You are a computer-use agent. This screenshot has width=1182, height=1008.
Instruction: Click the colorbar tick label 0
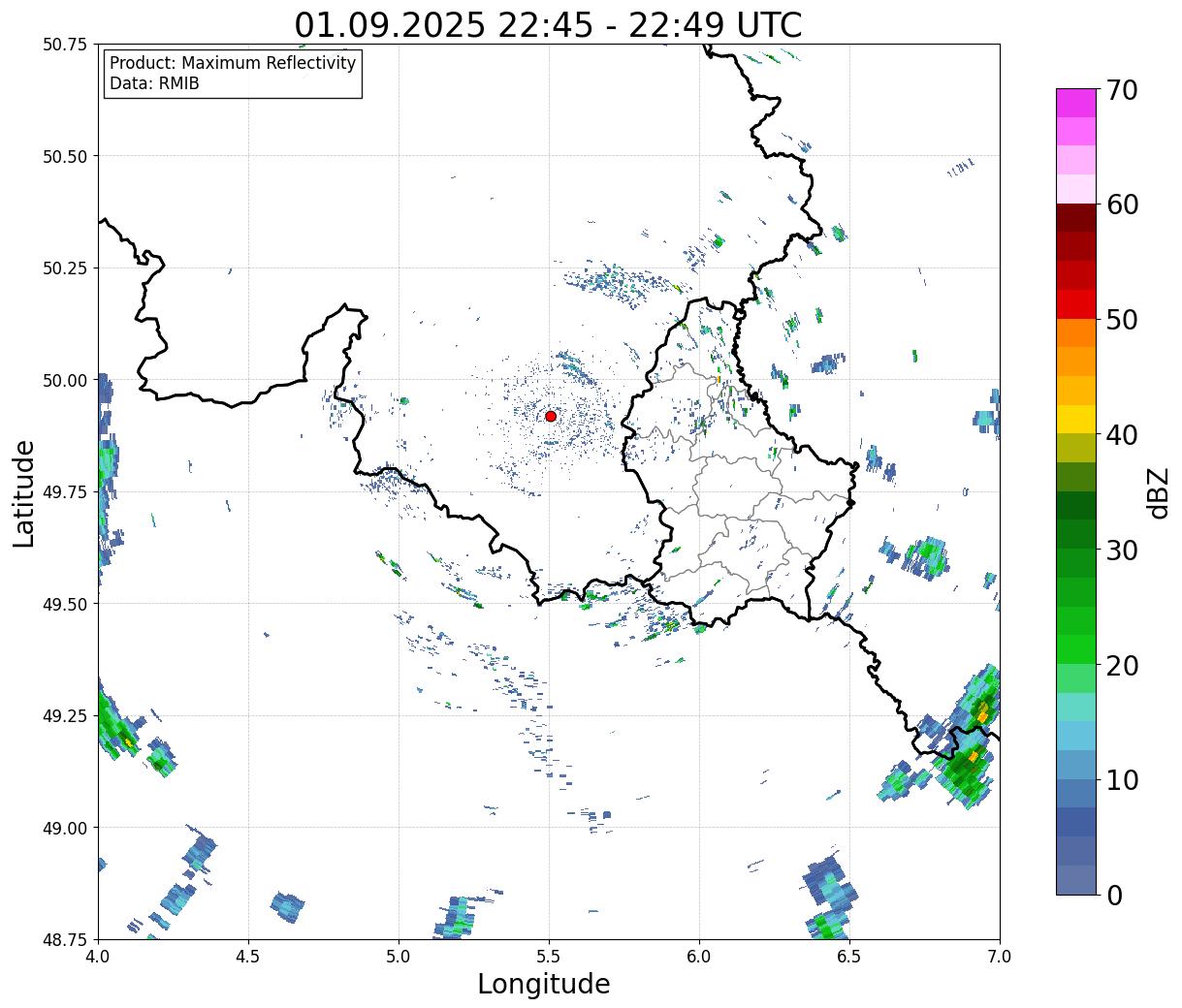(x=1114, y=895)
